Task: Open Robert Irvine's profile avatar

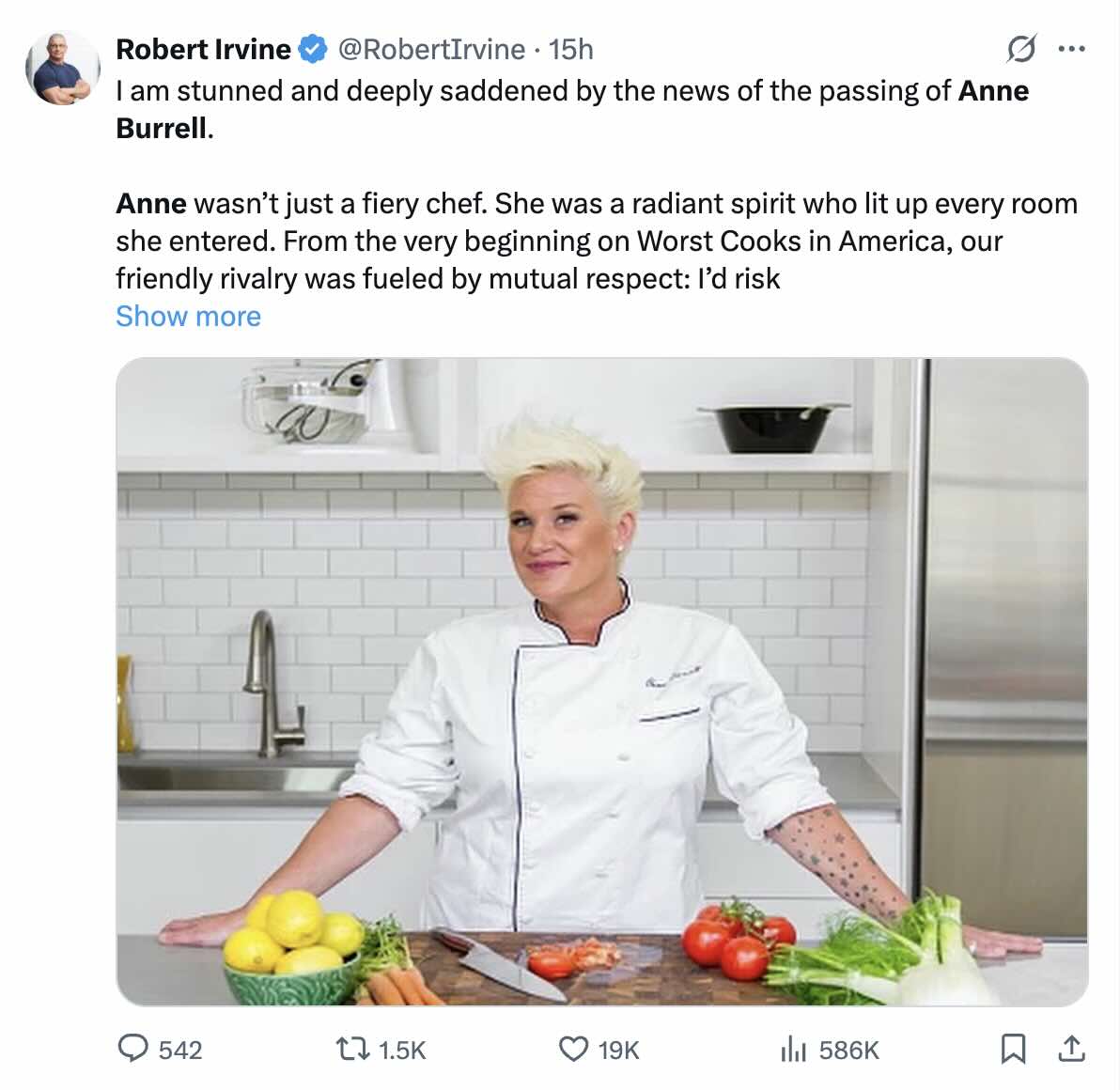Action: coord(63,69)
